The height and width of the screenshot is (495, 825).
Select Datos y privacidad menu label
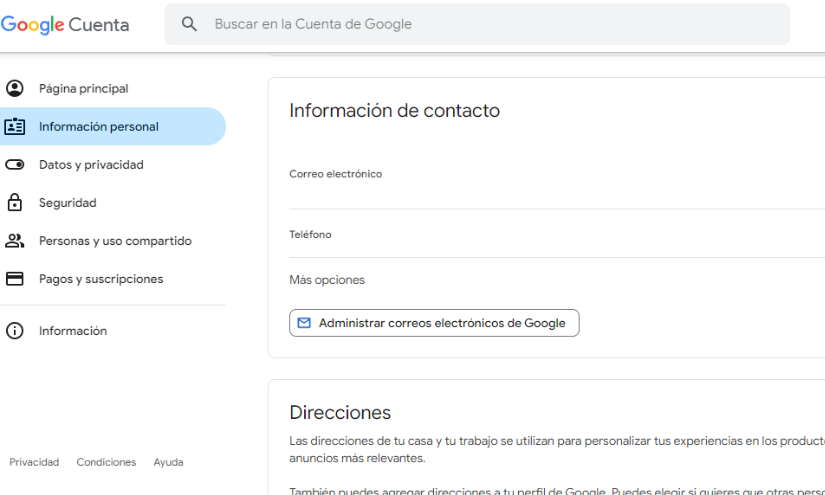point(91,165)
